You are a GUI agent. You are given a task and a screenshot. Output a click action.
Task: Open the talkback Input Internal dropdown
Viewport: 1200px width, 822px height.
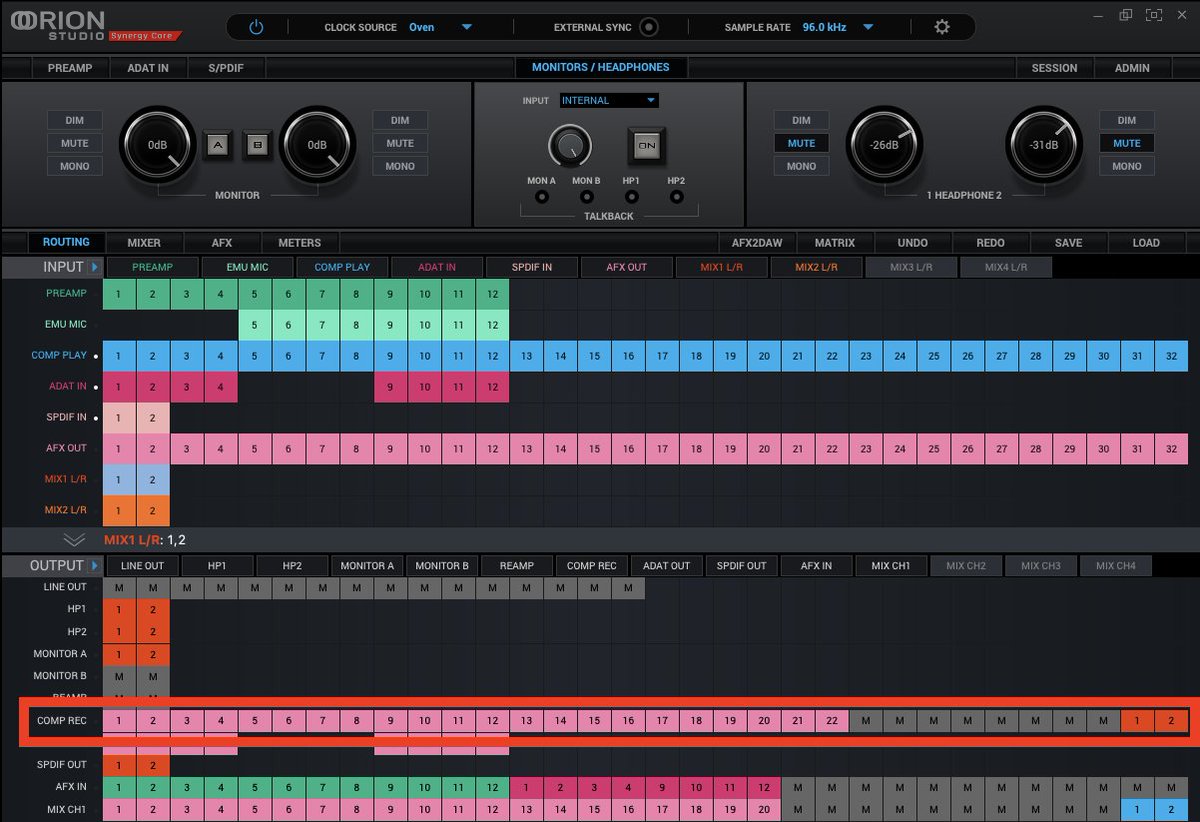click(608, 100)
